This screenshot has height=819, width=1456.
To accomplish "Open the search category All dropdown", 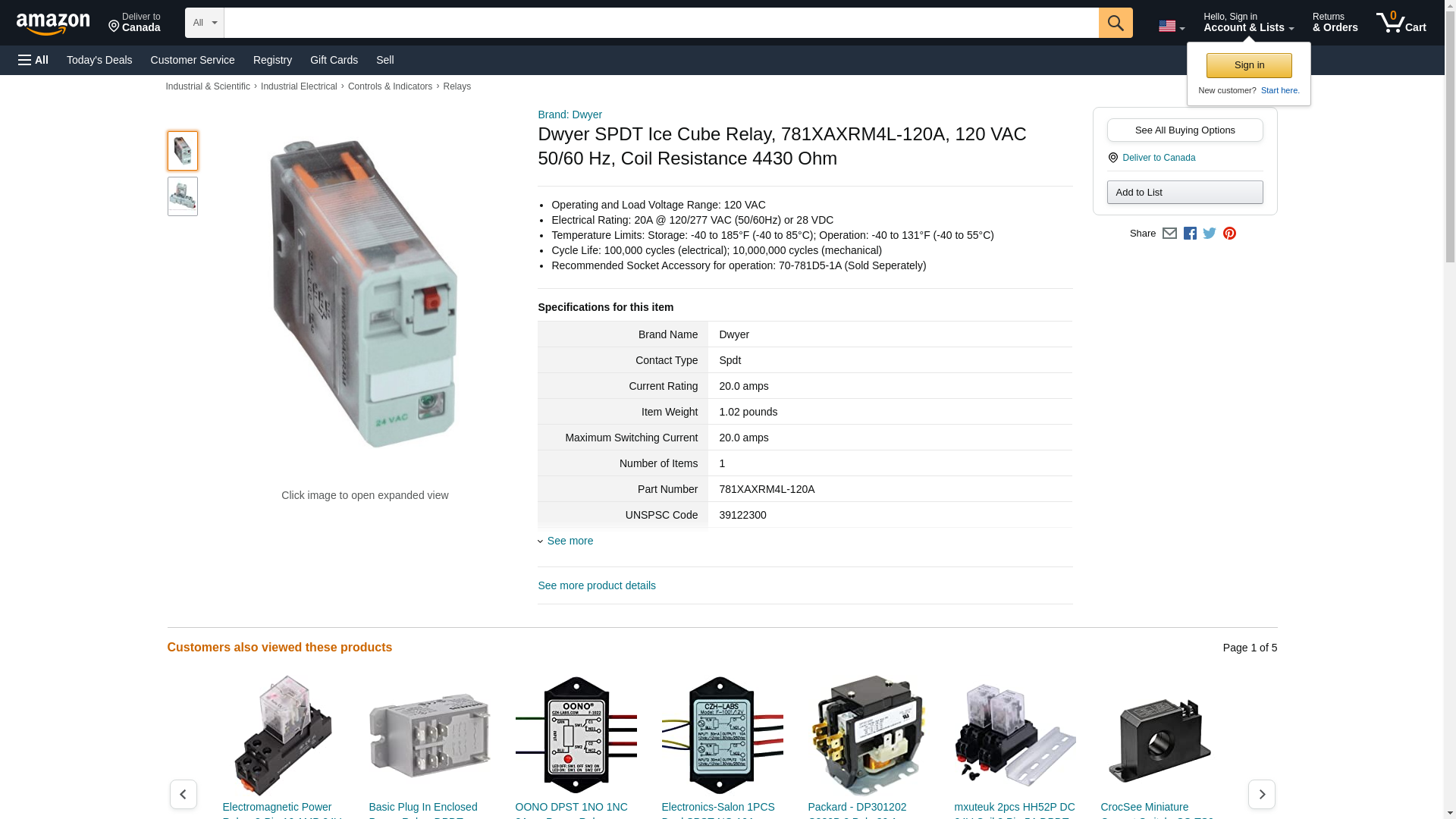I will [204, 23].
